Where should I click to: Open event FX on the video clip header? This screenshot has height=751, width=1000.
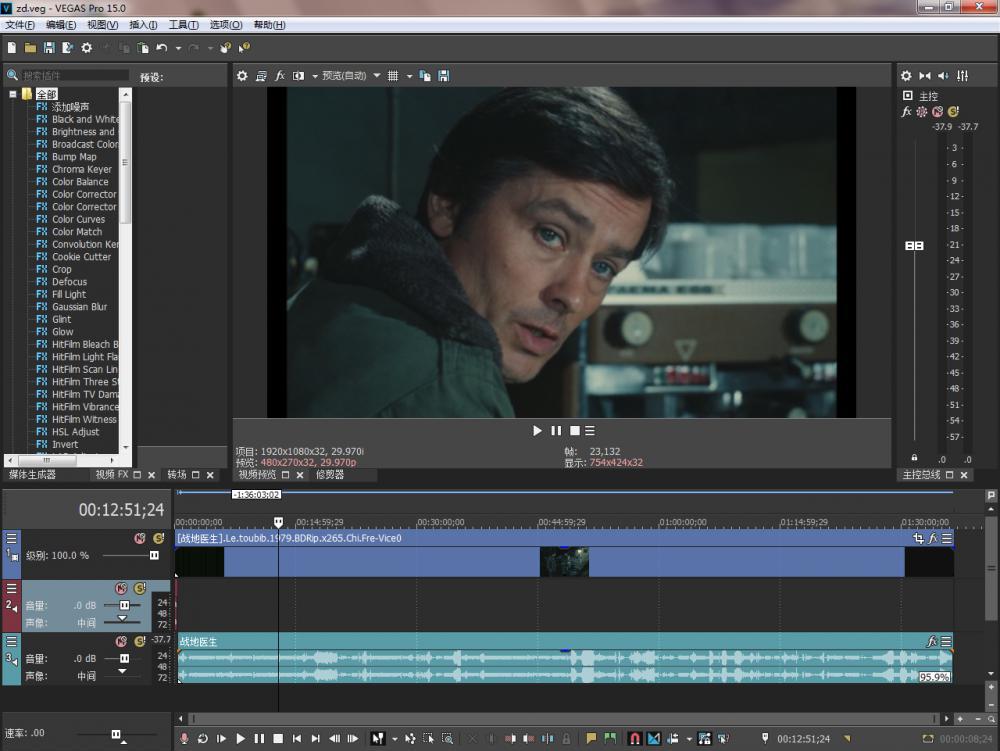[933, 539]
